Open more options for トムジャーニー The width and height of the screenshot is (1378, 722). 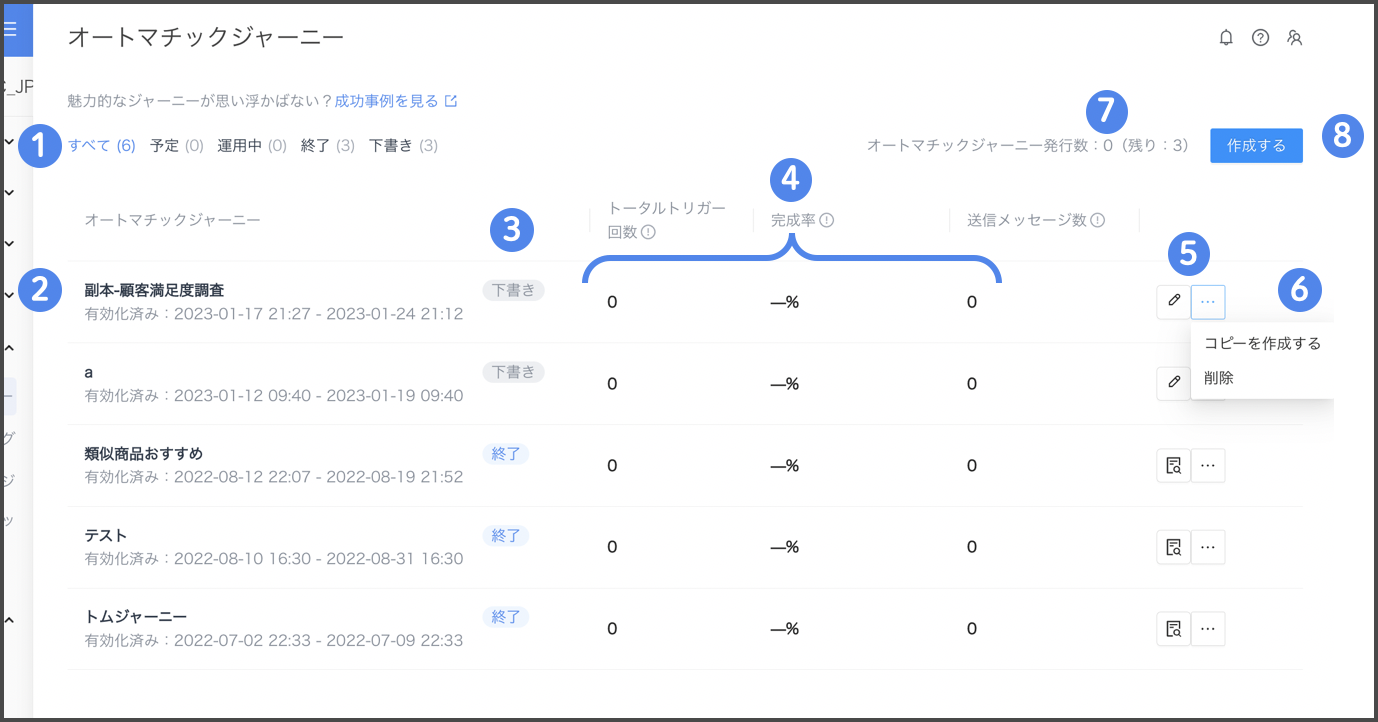point(1208,629)
